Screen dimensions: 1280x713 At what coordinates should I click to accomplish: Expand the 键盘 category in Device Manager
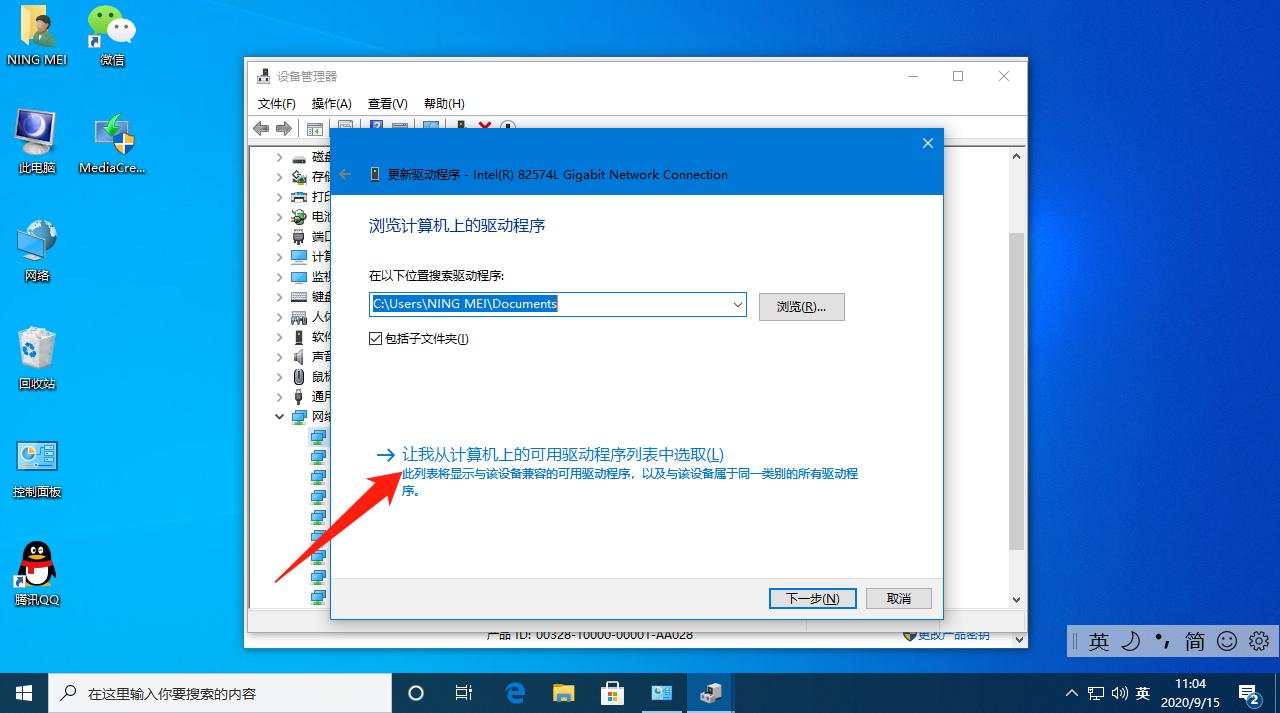(x=279, y=296)
